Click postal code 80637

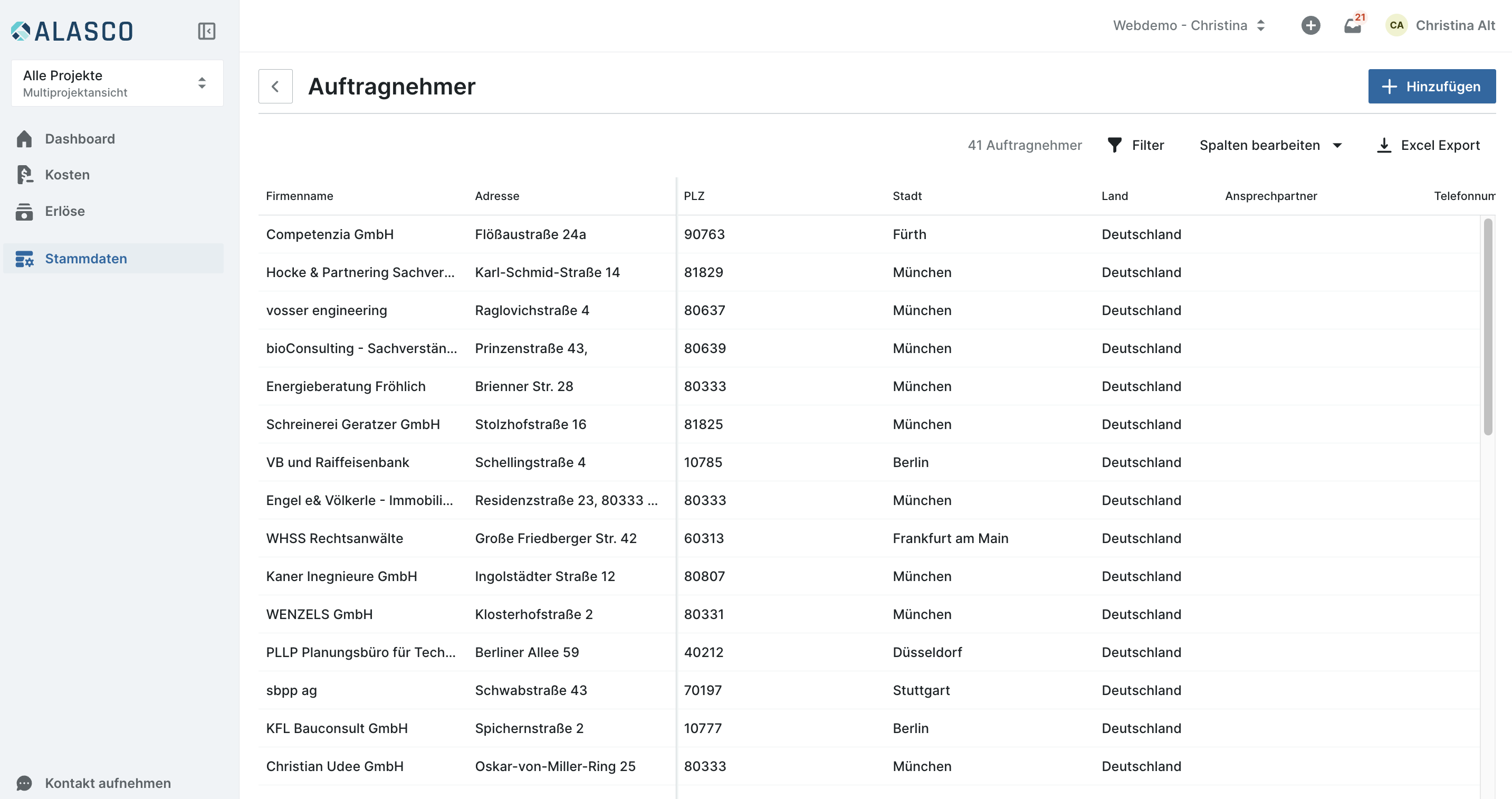click(x=704, y=310)
